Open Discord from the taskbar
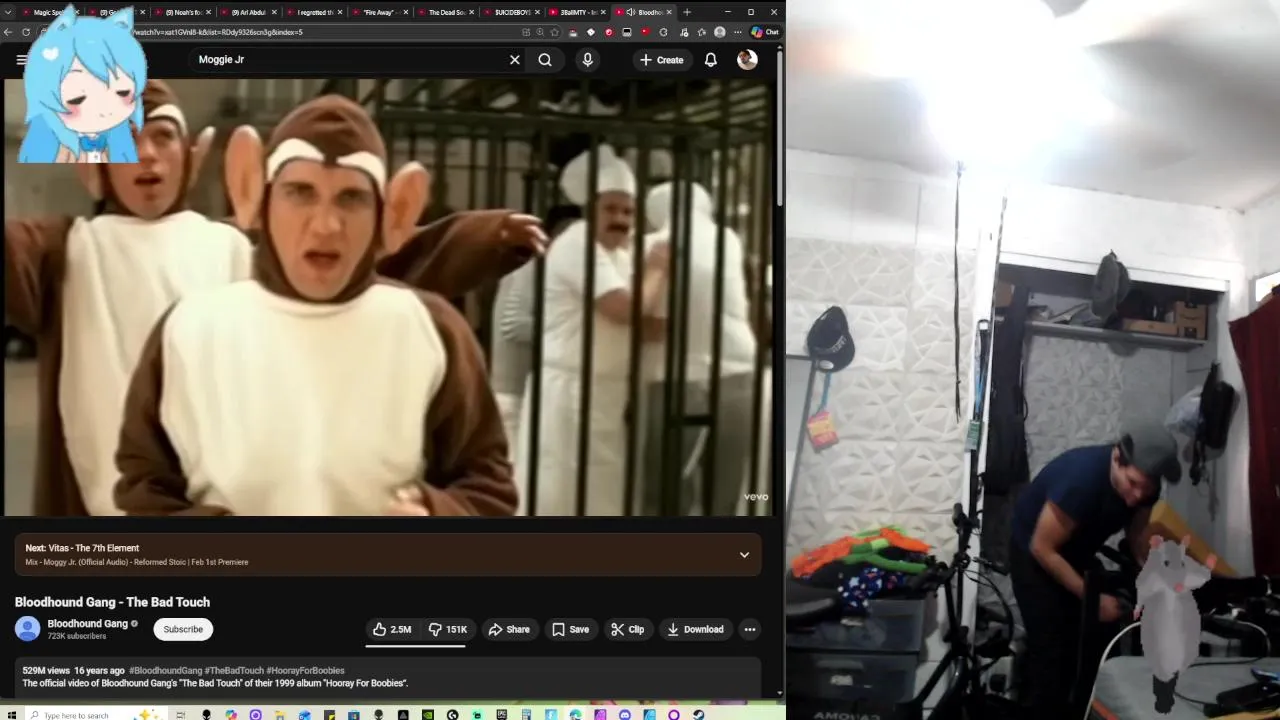This screenshot has height=720, width=1280. 625,714
